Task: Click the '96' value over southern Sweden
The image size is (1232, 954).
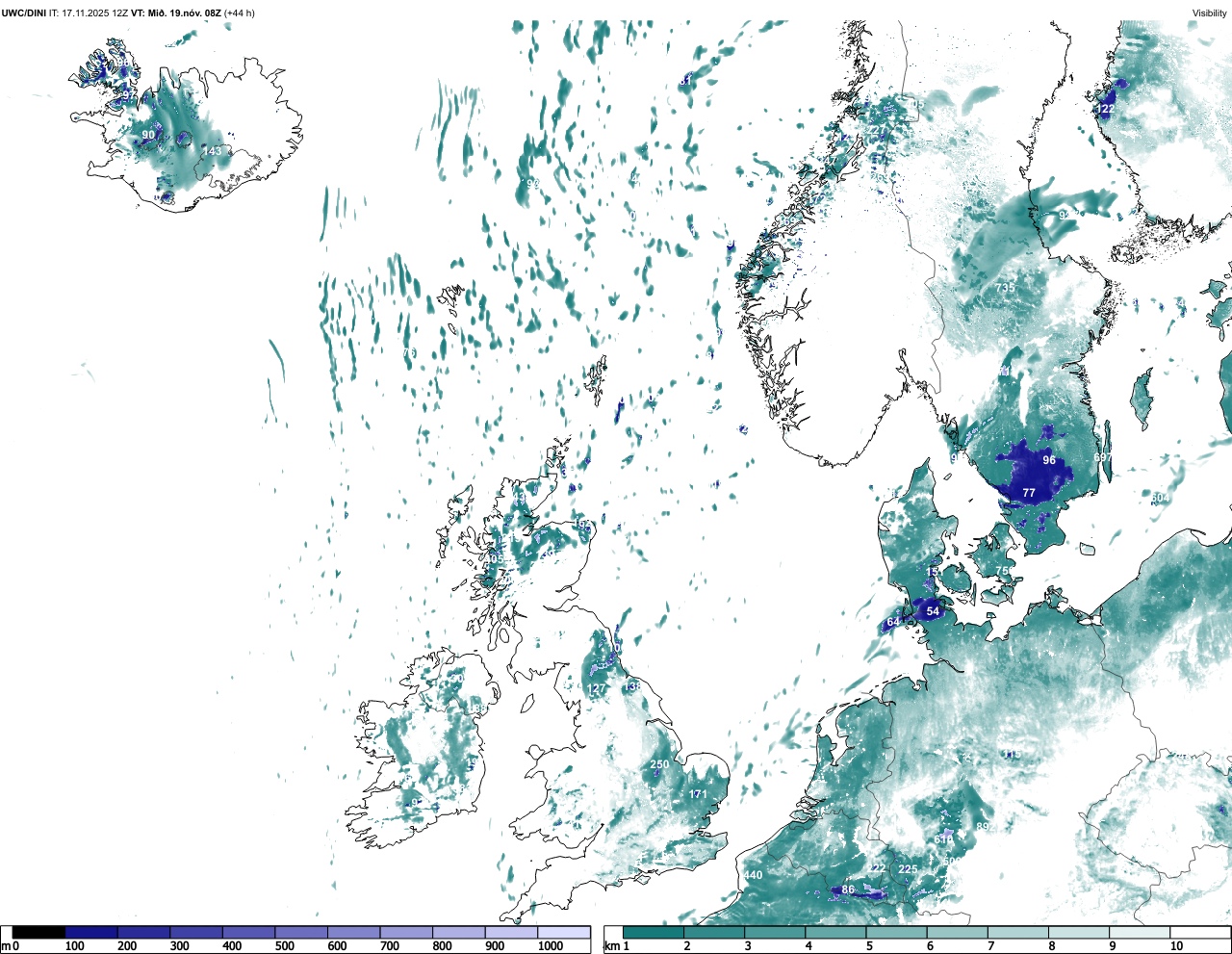Action: [x=1049, y=460]
